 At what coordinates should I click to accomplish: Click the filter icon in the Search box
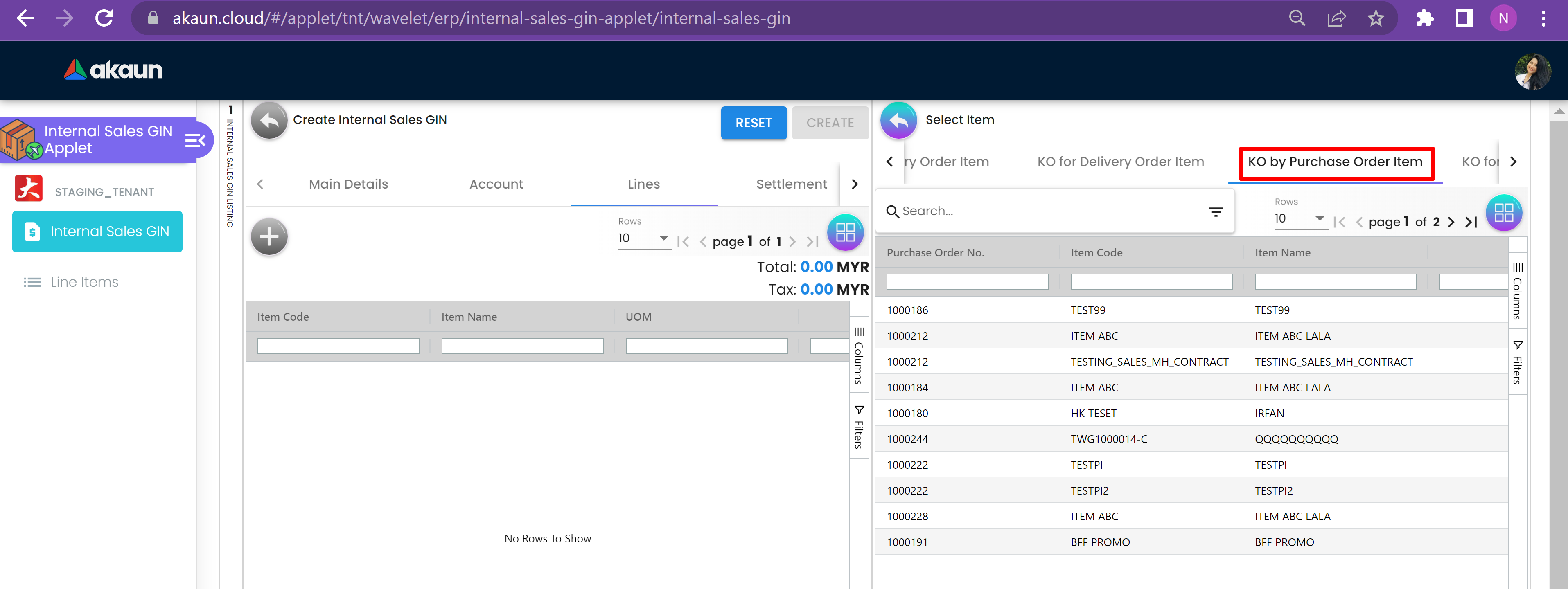(1216, 212)
